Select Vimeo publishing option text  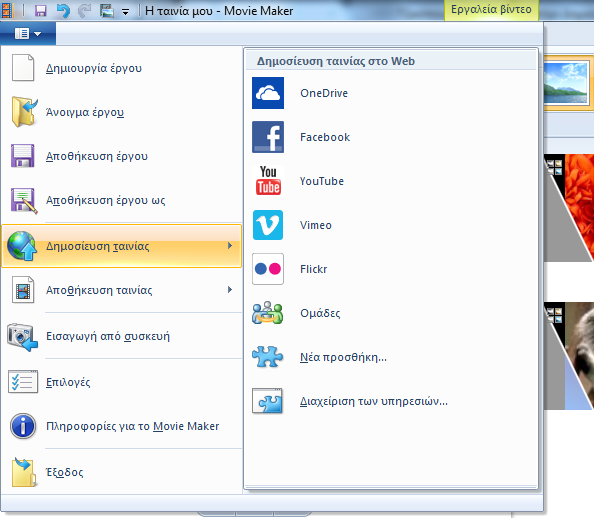pos(316,225)
